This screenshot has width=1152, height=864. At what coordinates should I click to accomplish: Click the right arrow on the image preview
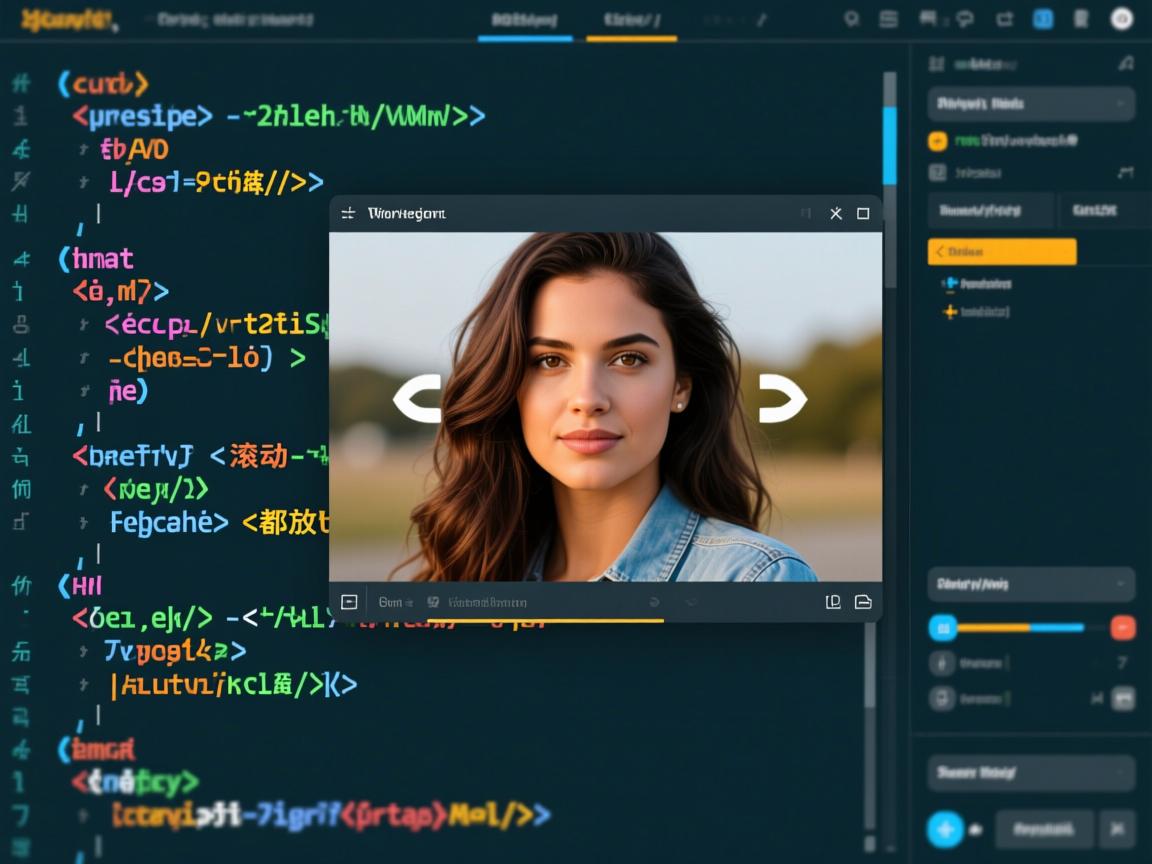tap(781, 399)
